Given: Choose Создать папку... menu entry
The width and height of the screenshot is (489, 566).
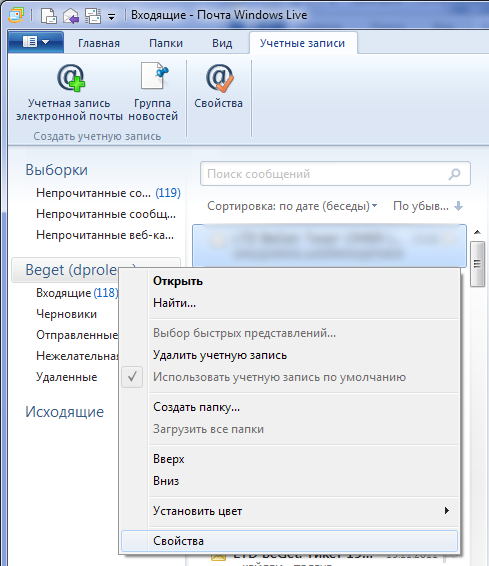Looking at the screenshot, I should coord(289,407).
